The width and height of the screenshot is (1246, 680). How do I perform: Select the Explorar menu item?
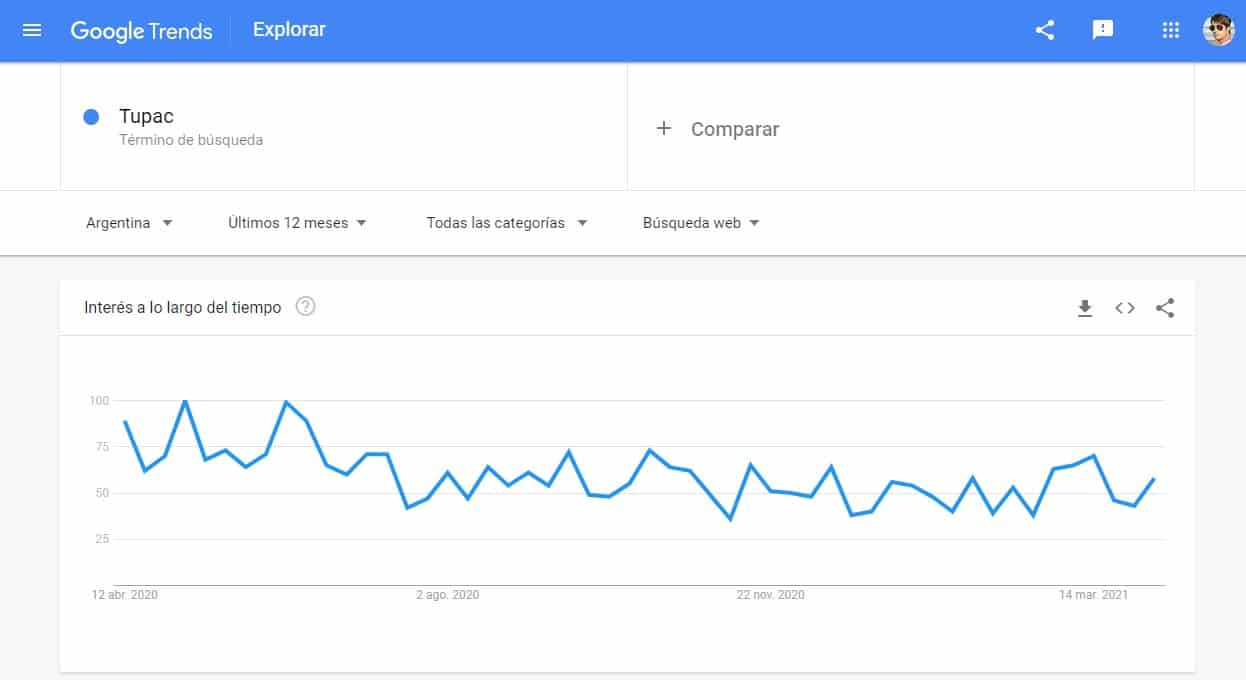pos(288,29)
